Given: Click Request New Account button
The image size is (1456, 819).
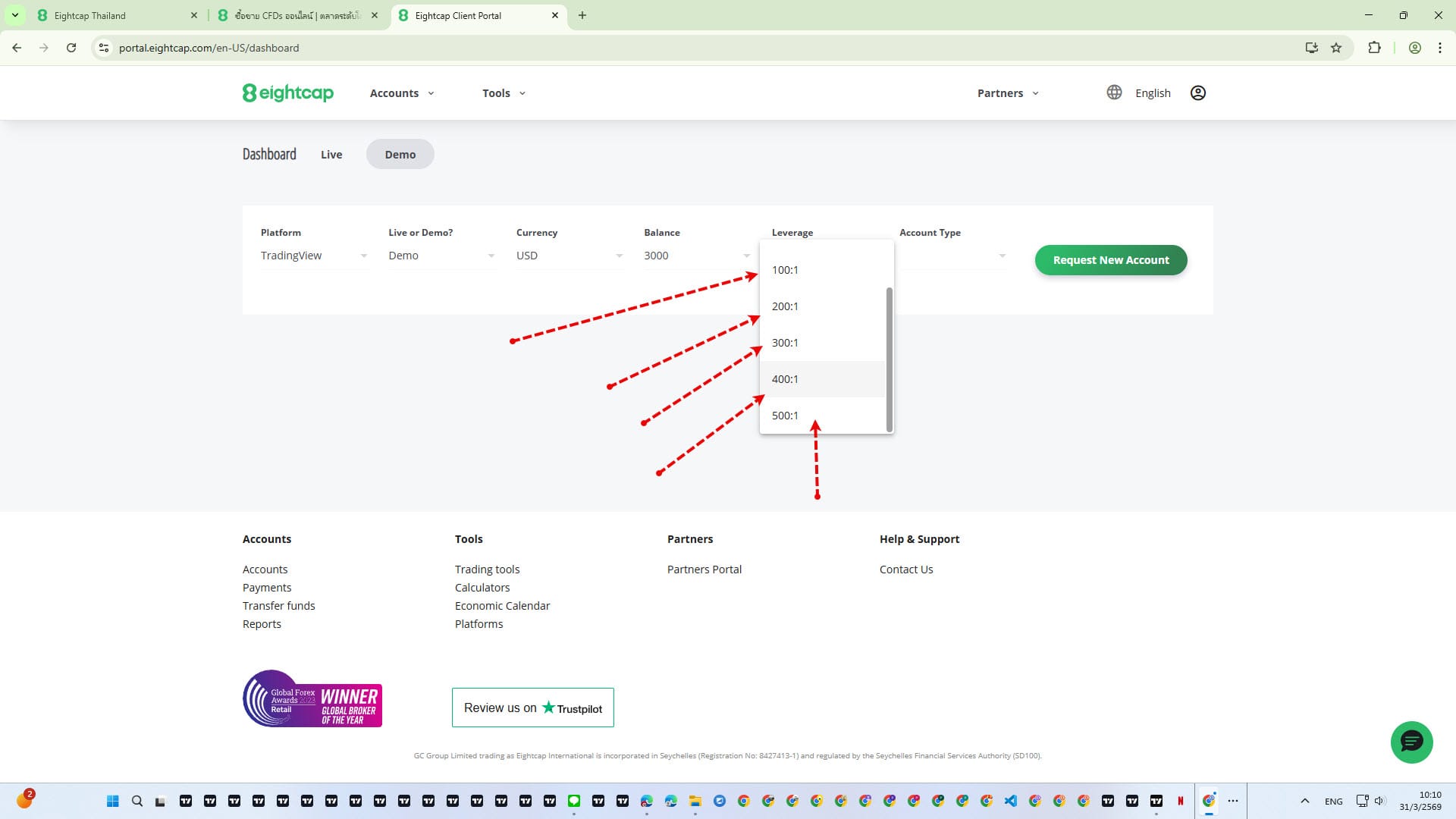Looking at the screenshot, I should pos(1110,260).
